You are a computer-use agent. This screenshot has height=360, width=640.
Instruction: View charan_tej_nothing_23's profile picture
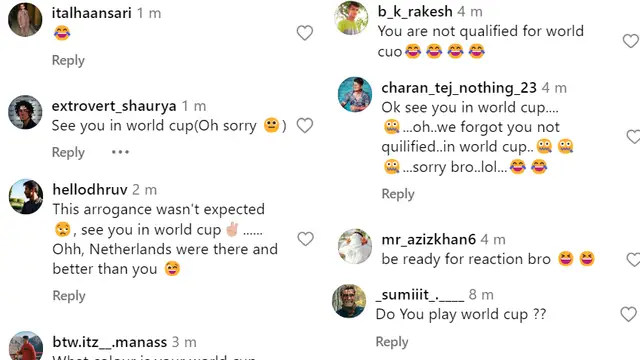(355, 94)
